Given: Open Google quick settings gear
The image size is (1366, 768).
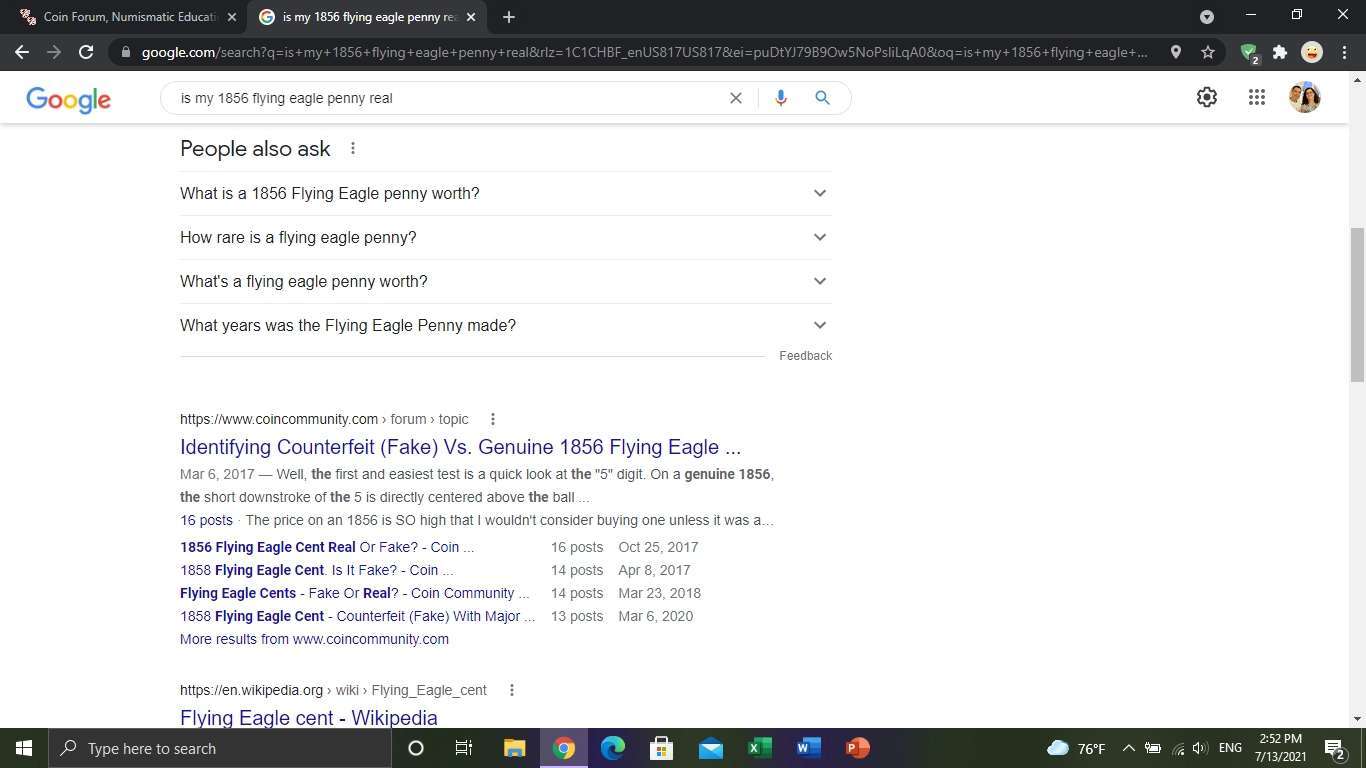Looking at the screenshot, I should (1207, 97).
